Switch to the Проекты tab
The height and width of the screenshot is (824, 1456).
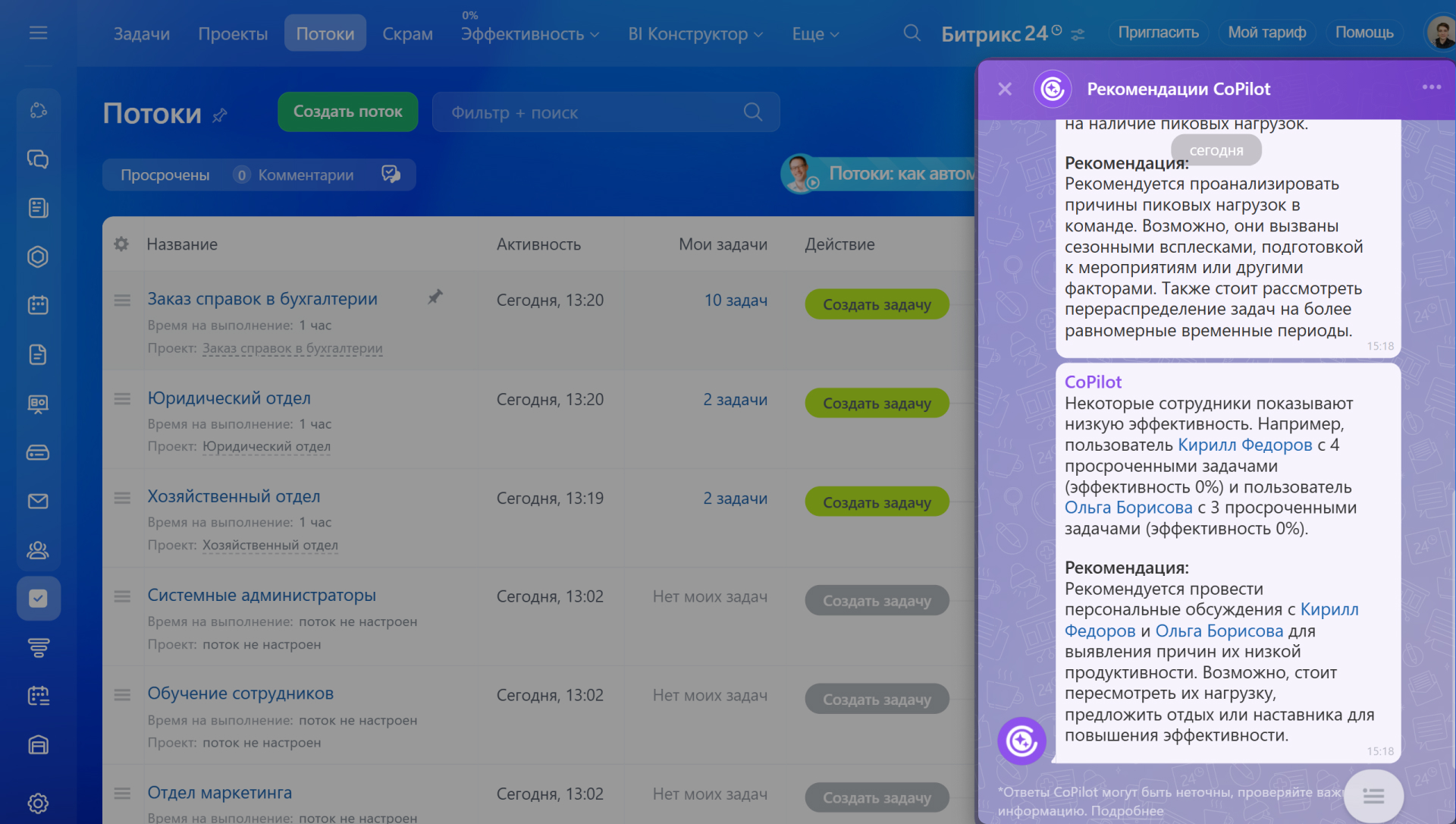(x=233, y=34)
